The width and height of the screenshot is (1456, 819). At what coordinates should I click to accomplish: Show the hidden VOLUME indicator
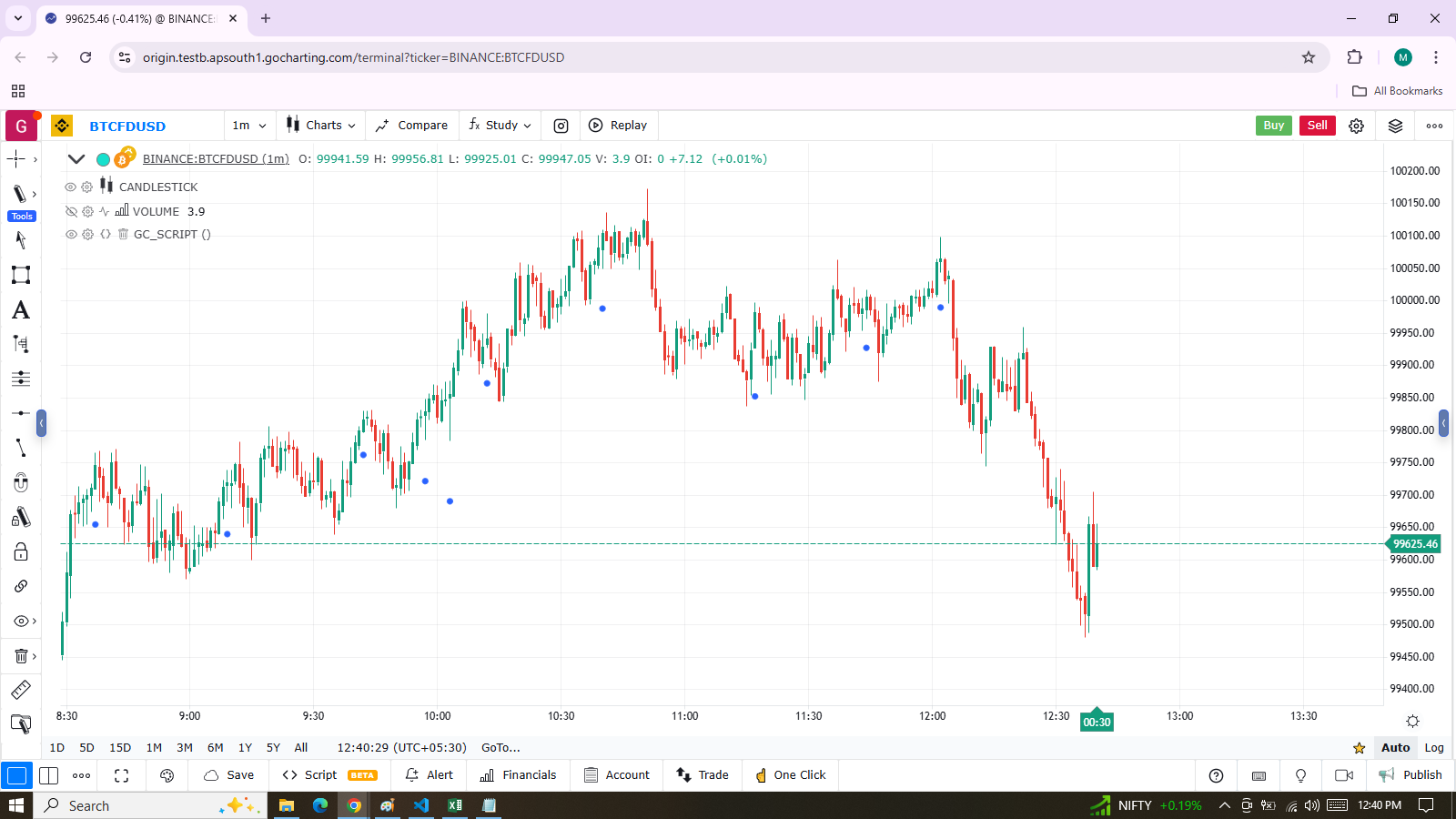(x=71, y=211)
